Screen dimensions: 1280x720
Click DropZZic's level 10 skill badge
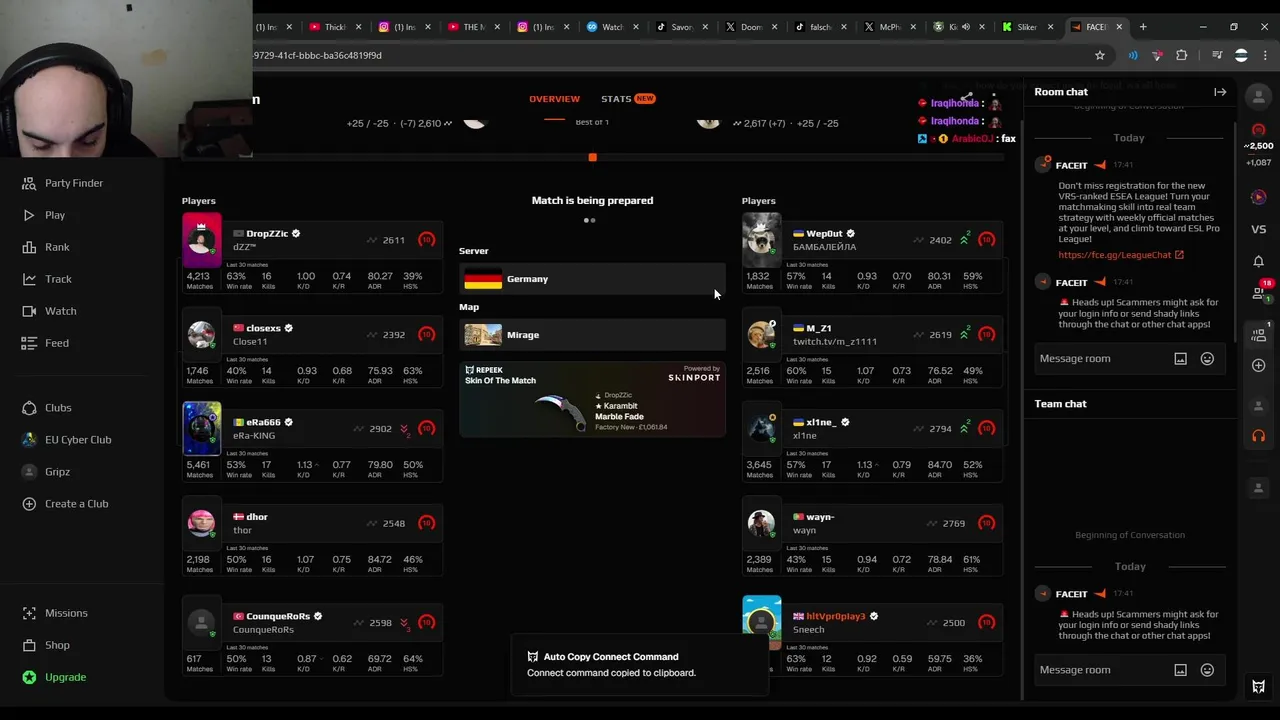[x=427, y=240]
